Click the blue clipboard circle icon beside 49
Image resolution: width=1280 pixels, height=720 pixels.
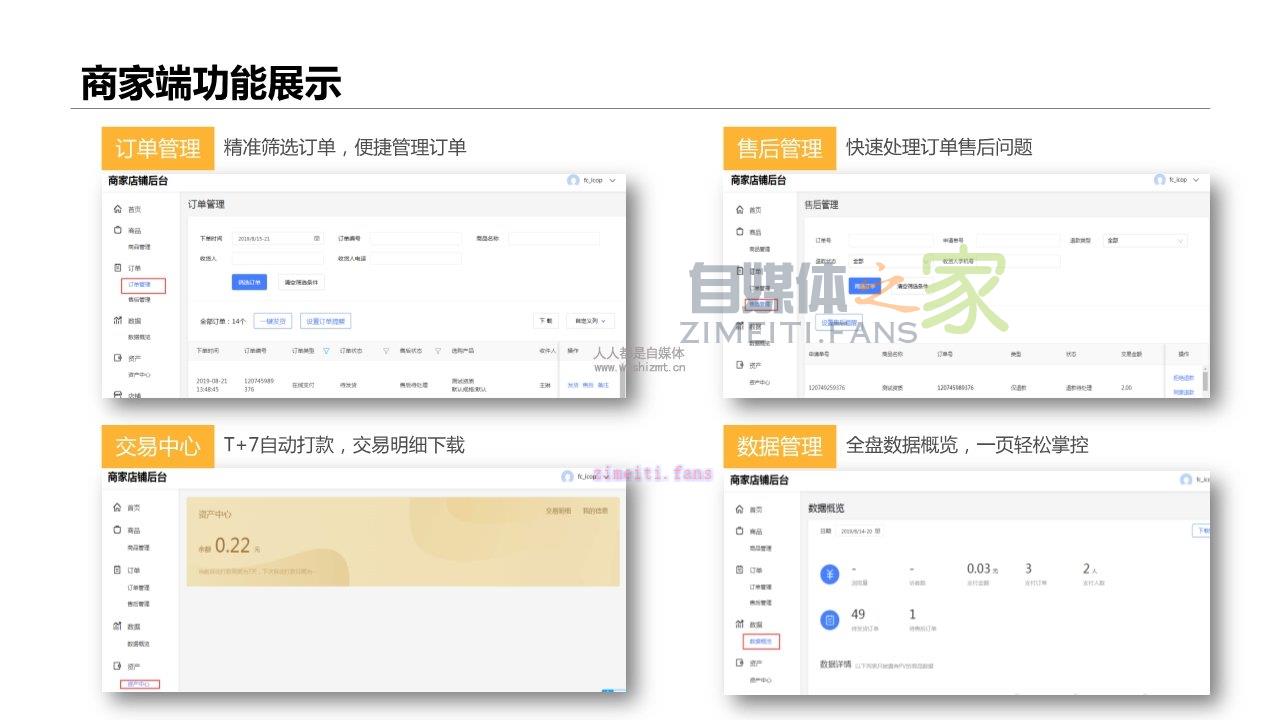(x=829, y=620)
